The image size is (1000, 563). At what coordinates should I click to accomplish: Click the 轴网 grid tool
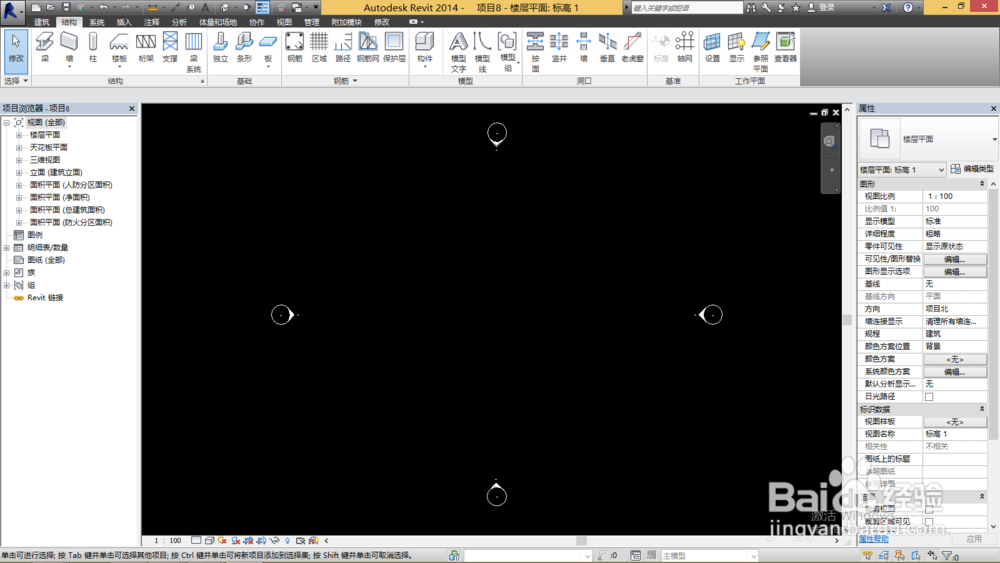coord(685,47)
